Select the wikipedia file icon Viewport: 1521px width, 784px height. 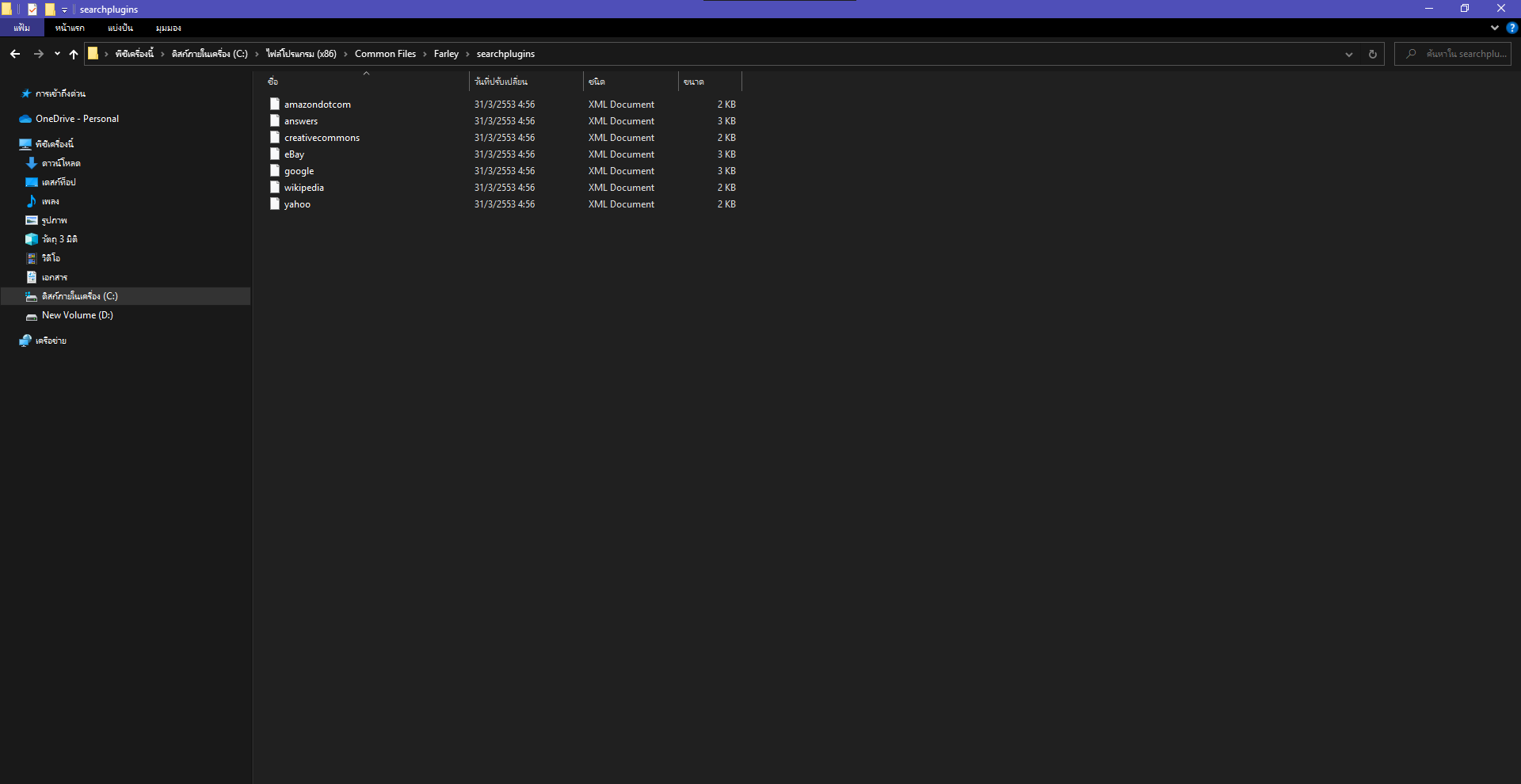pyautogui.click(x=275, y=188)
